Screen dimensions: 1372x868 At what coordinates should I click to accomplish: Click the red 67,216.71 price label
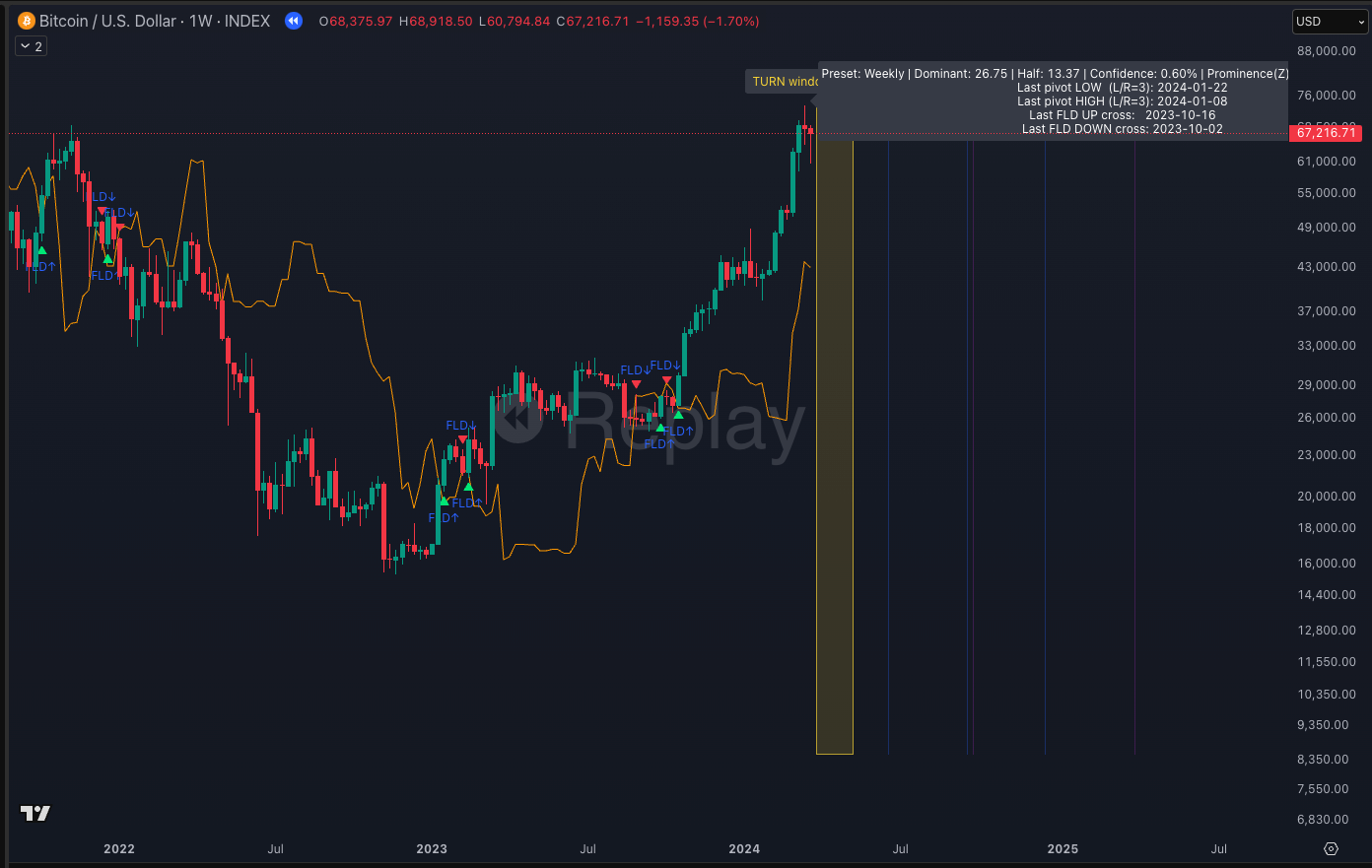click(1326, 133)
